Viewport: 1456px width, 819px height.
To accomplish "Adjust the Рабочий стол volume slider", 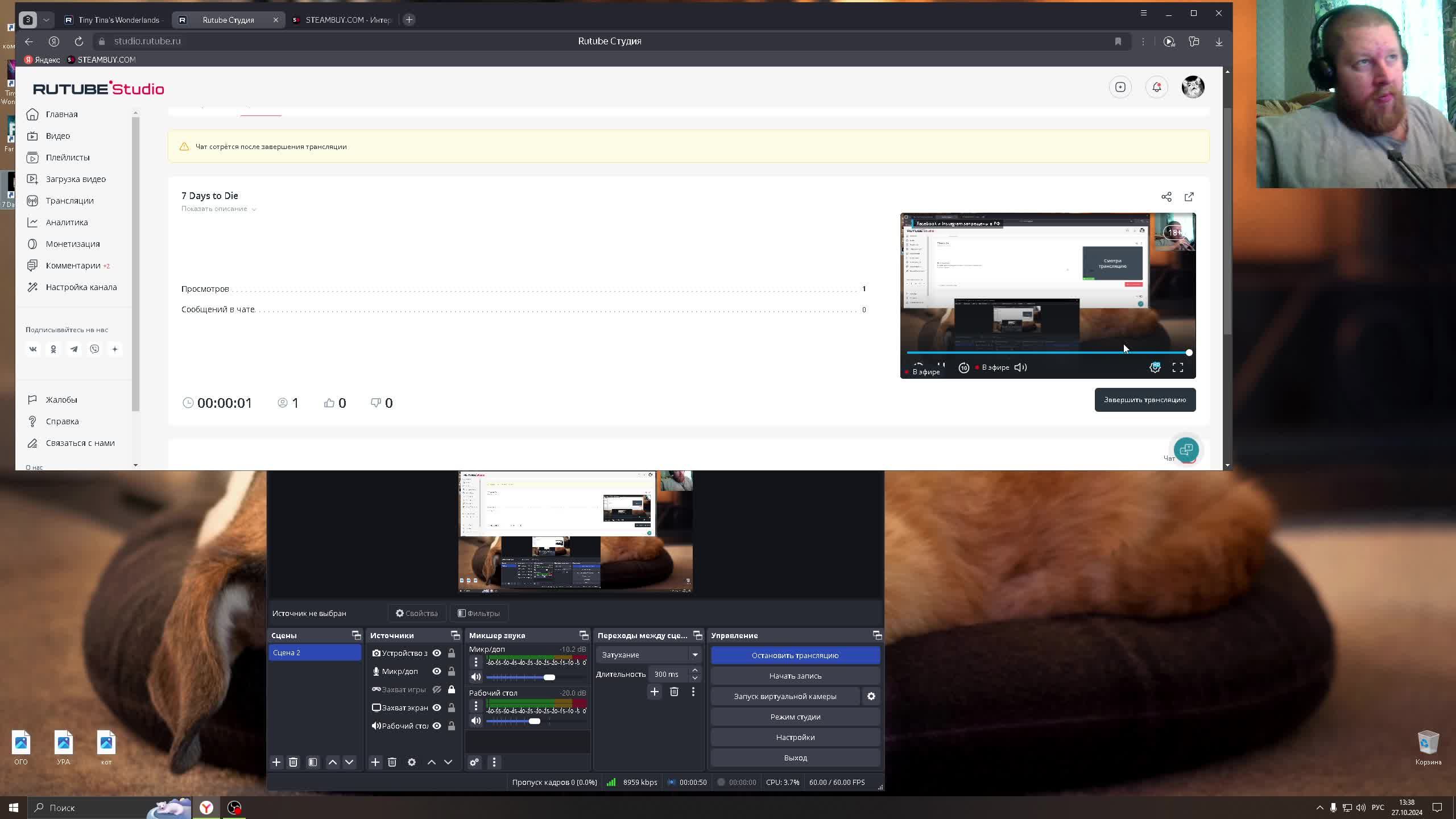I will point(534,721).
